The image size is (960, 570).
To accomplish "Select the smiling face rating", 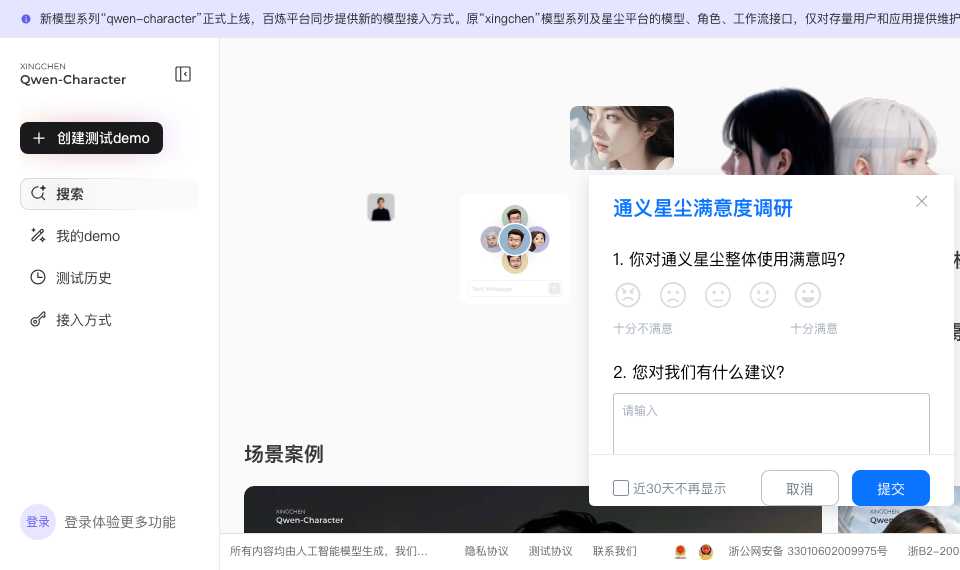I will (x=763, y=295).
